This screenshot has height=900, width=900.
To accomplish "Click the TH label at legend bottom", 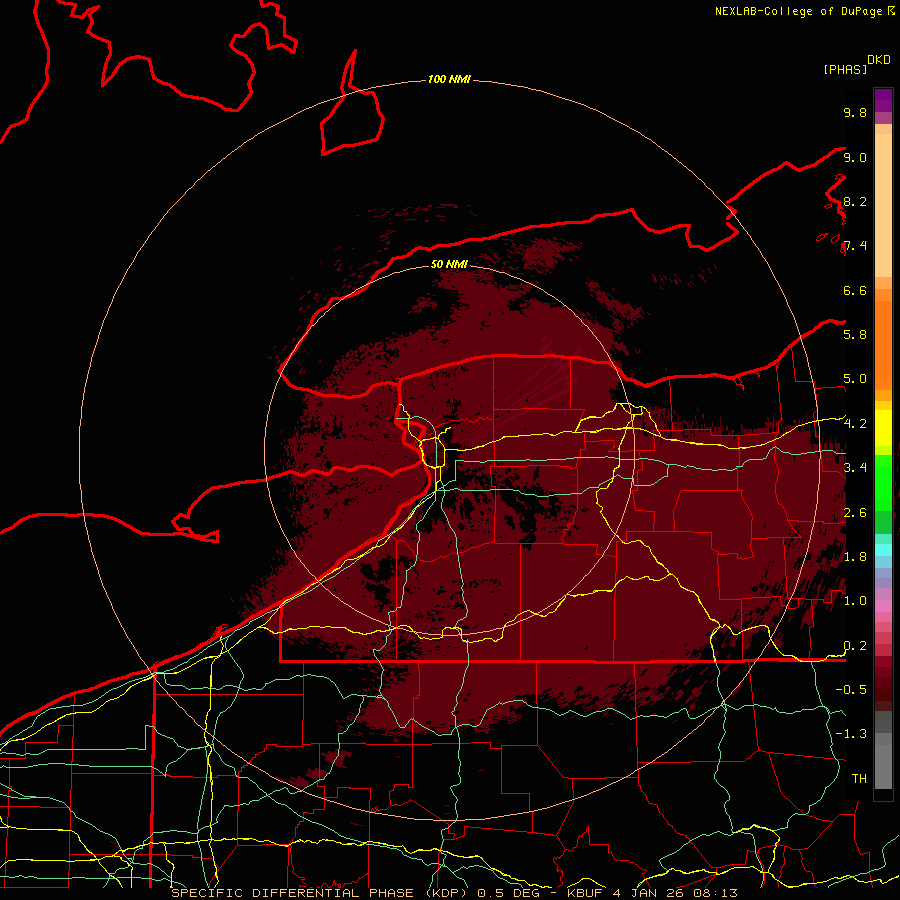I will coord(859,779).
